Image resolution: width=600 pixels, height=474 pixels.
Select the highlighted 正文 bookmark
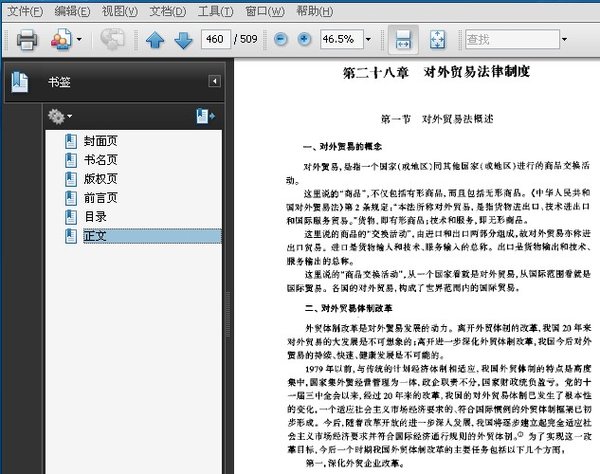(x=152, y=236)
